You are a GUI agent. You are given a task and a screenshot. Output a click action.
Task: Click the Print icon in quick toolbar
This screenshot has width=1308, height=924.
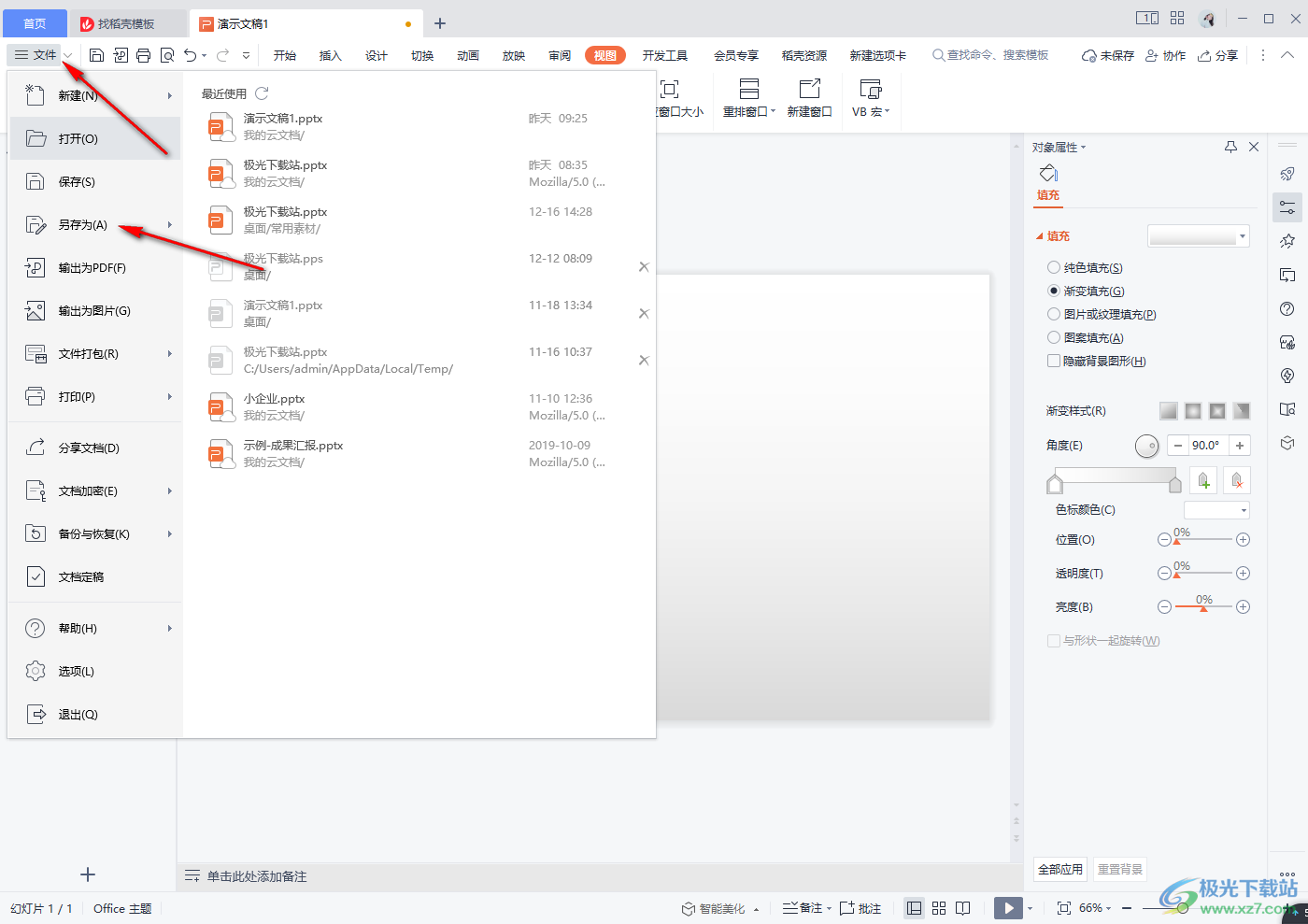143,55
